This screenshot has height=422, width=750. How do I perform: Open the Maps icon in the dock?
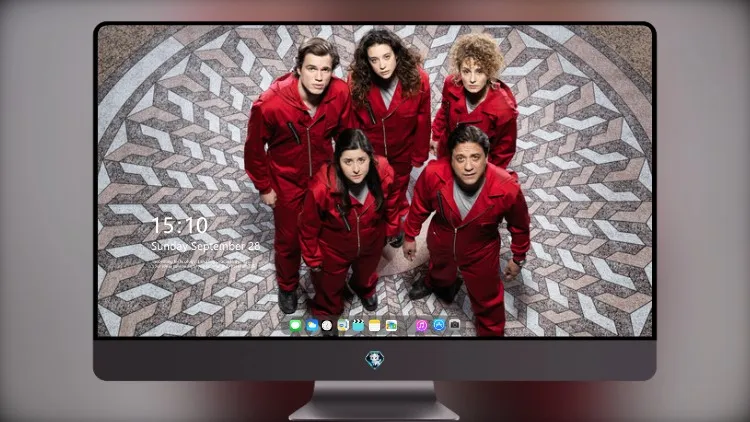pyautogui.click(x=342, y=325)
